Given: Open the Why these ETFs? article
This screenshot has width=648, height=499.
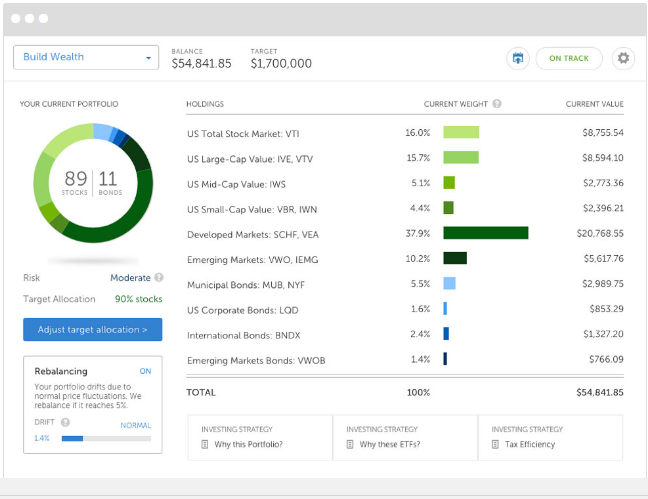Looking at the screenshot, I should [390, 444].
